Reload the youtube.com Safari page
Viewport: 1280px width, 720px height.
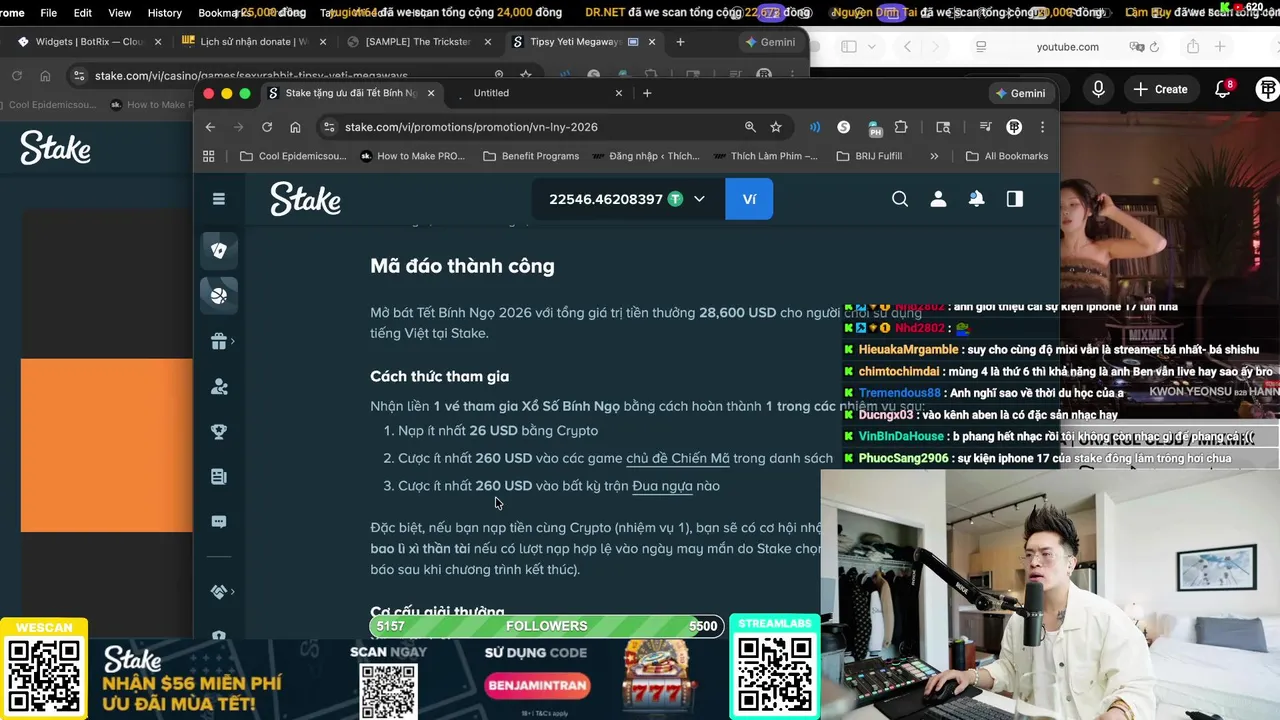1154,47
